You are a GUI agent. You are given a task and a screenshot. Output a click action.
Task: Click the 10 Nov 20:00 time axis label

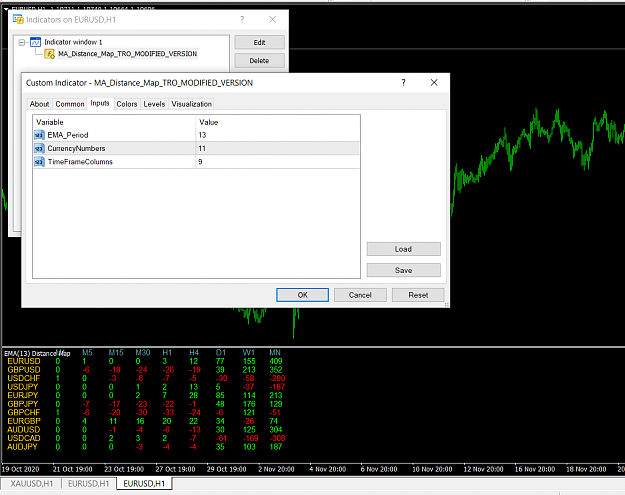[432, 469]
